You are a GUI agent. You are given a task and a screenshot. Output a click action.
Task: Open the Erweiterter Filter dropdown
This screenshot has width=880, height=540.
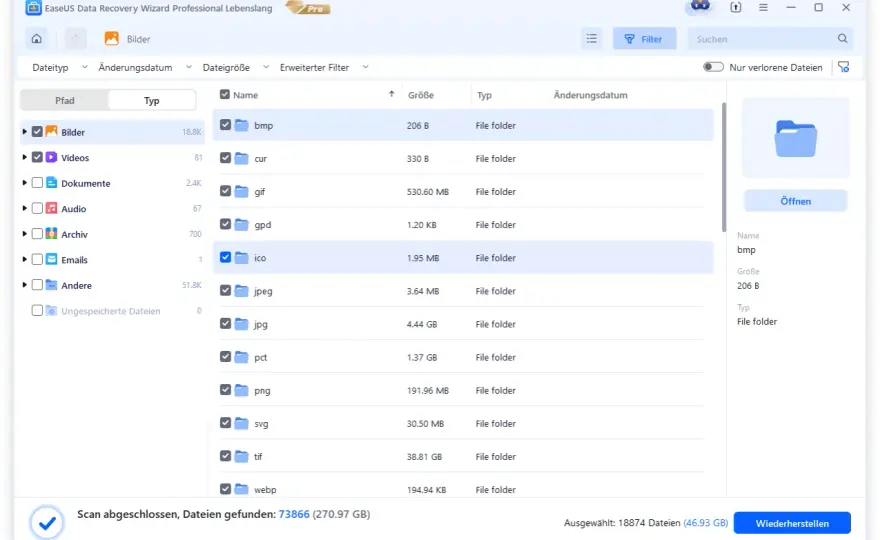point(324,67)
